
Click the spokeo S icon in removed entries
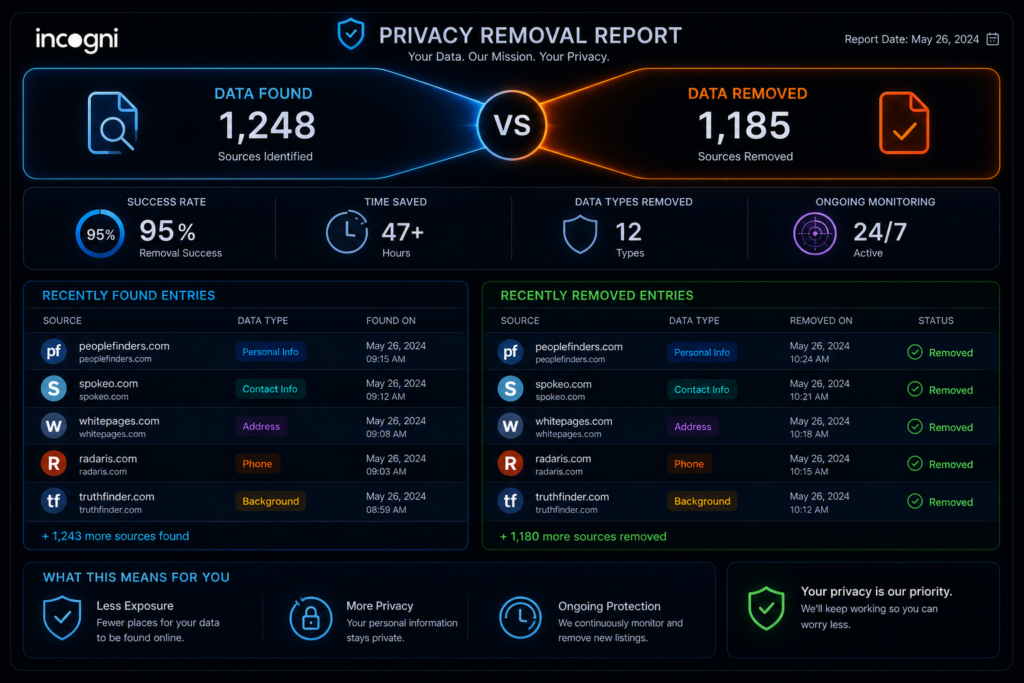coord(510,389)
